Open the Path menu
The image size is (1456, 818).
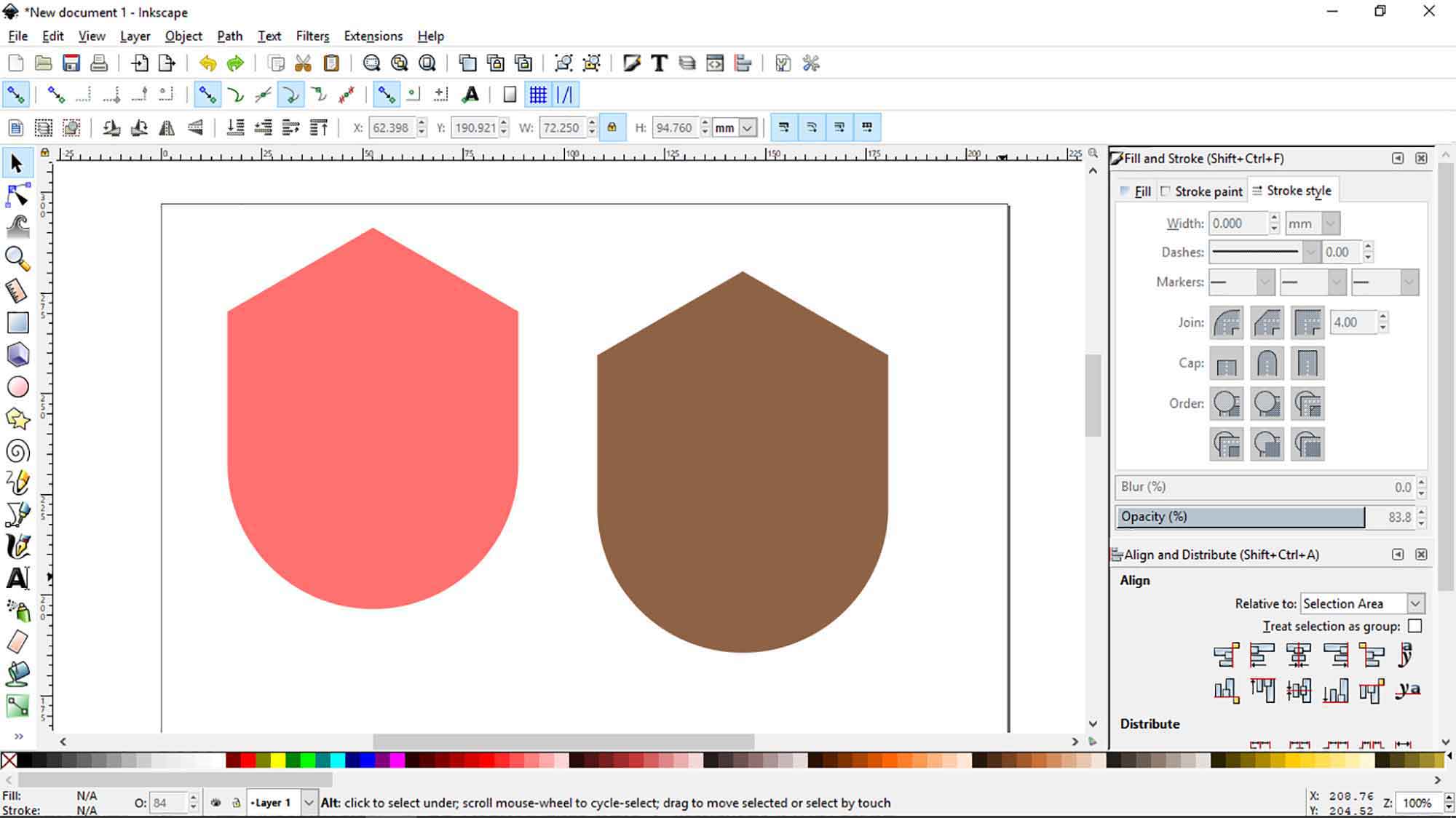pos(229,36)
